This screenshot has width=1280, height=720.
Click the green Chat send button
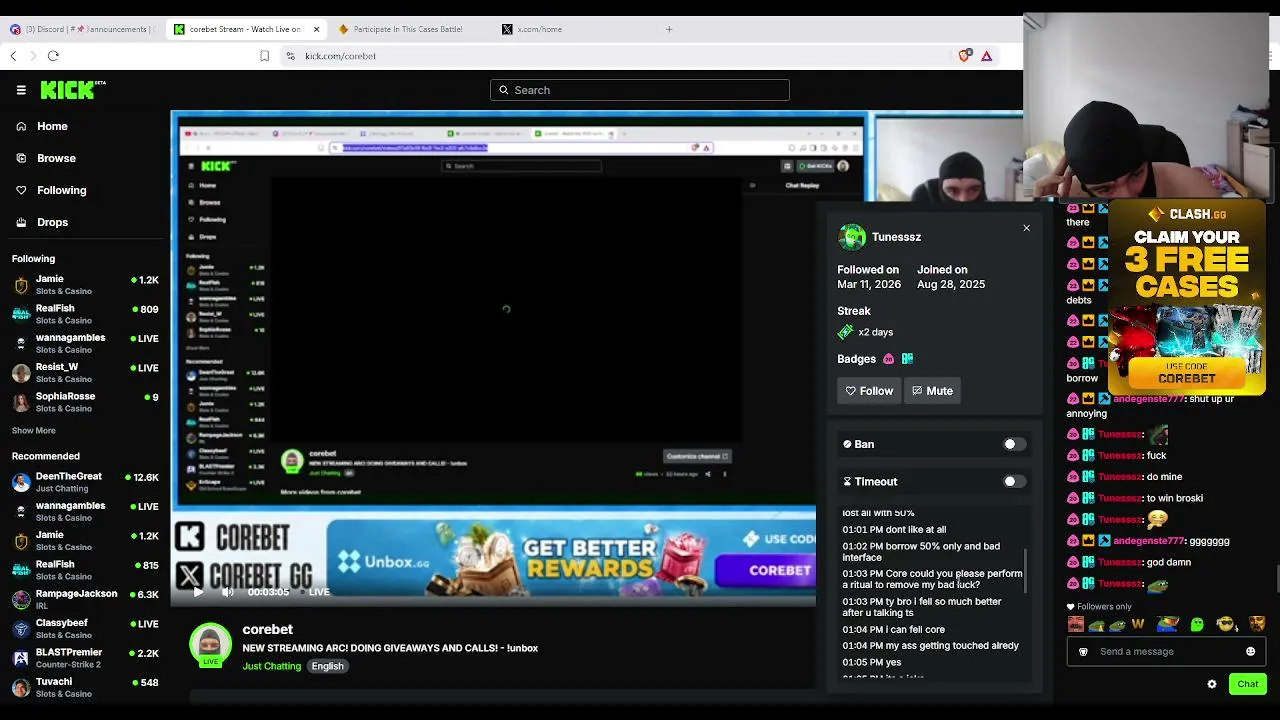click(x=1248, y=684)
